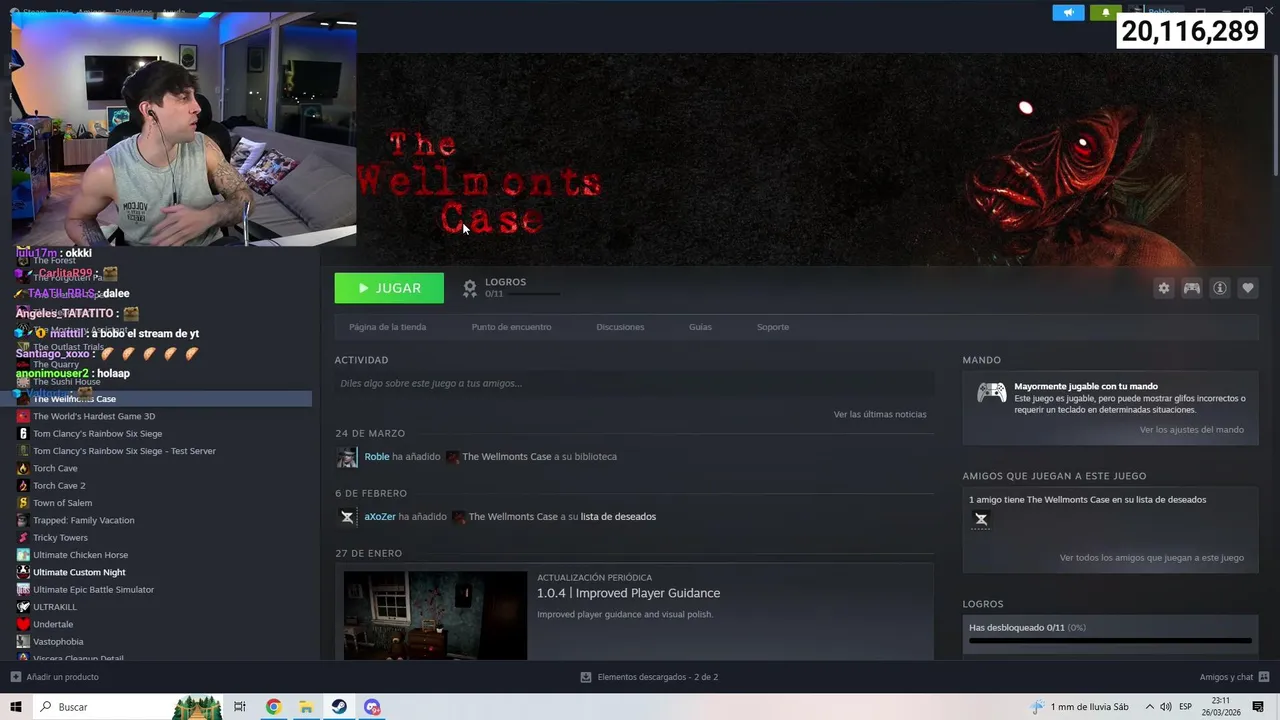Viewport: 1280px width, 720px height.
Task: Click the Steam taskbar icon
Action: pos(339,707)
